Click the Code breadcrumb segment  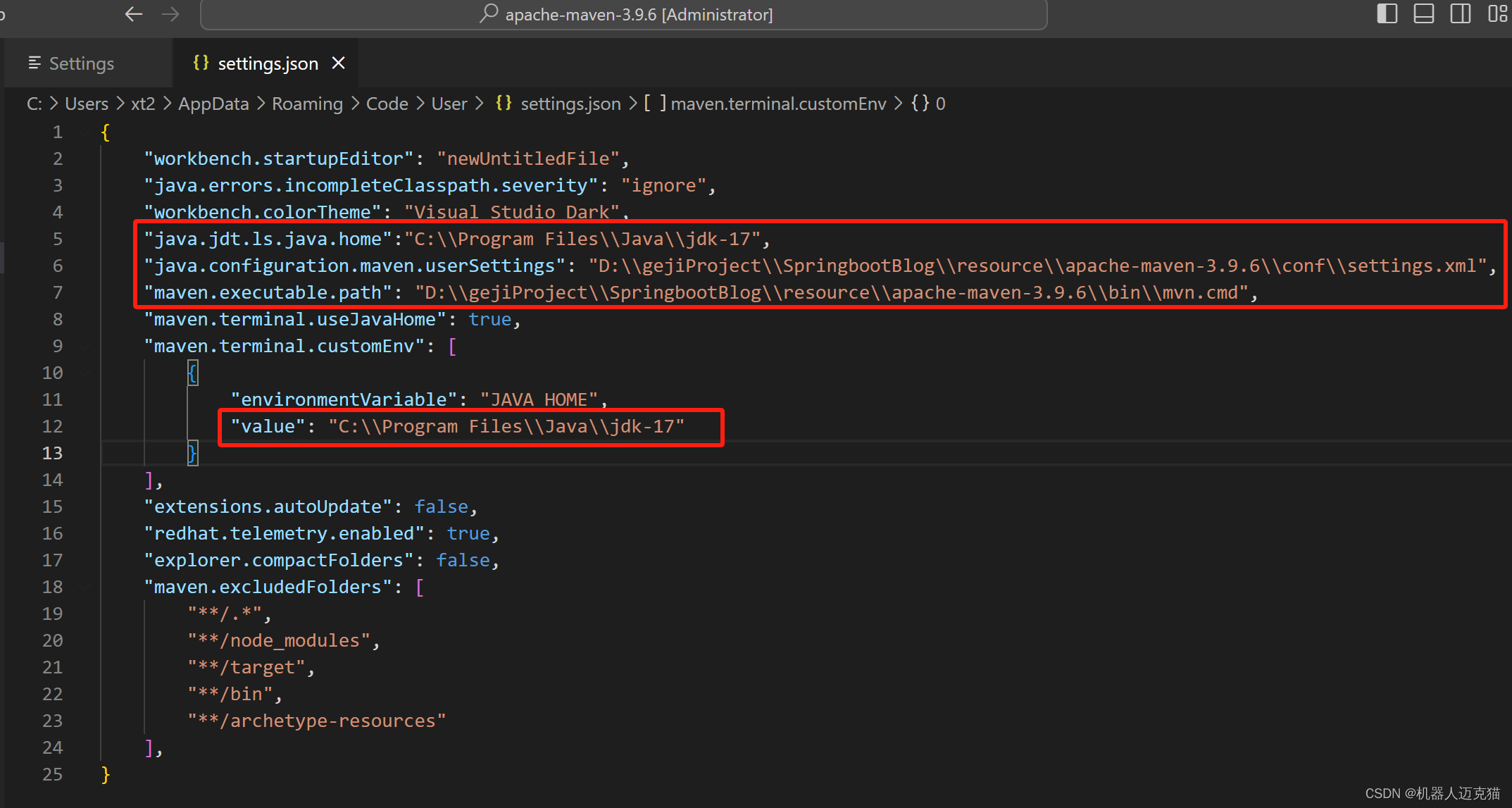pos(387,104)
